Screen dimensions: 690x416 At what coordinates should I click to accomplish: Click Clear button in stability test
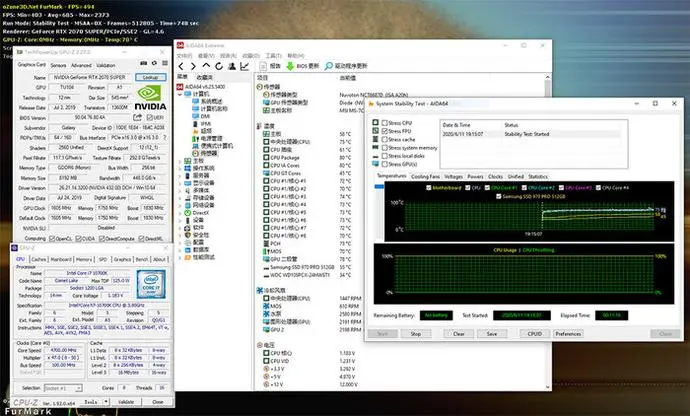coord(459,334)
